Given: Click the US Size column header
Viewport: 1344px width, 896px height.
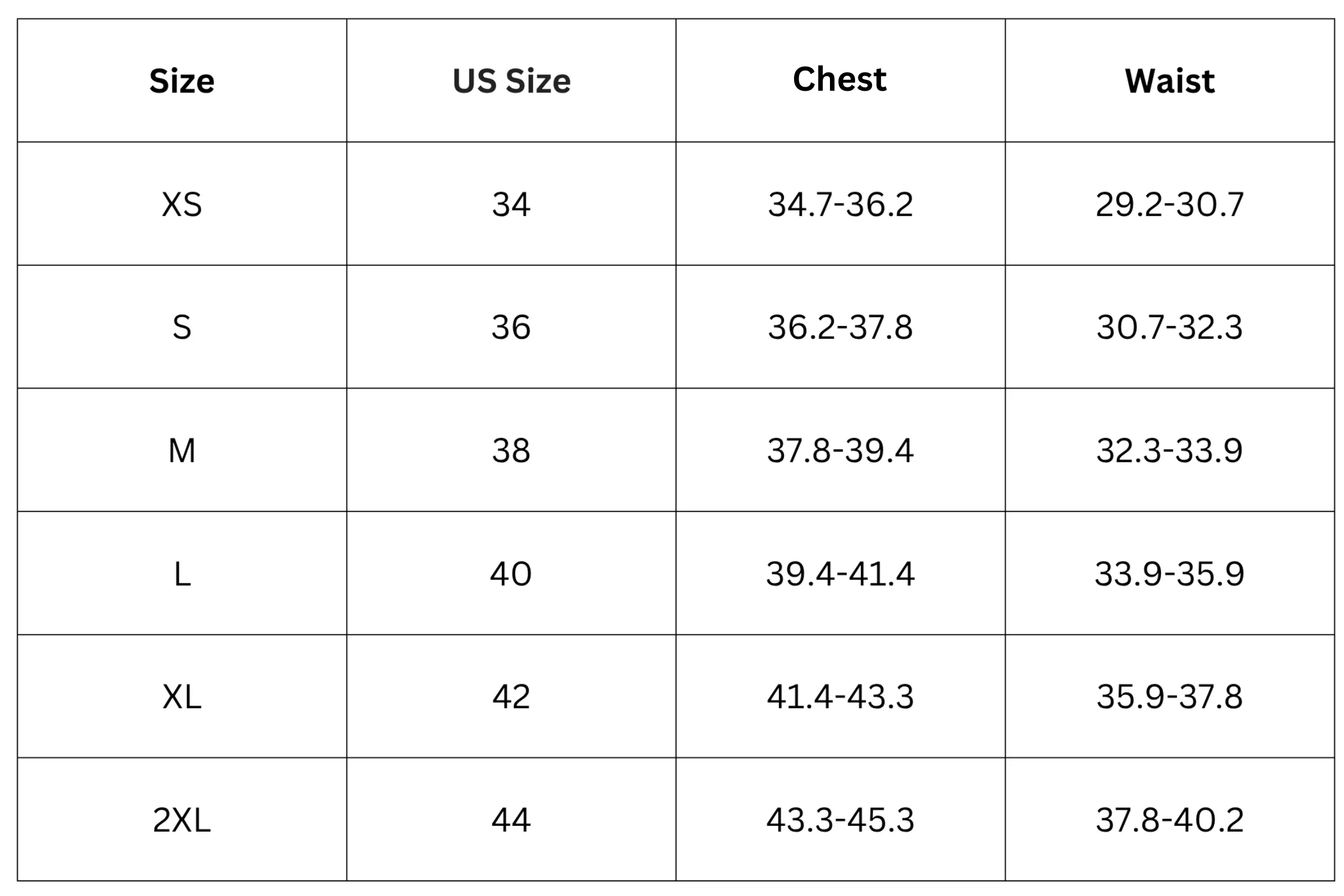Looking at the screenshot, I should click(511, 81).
